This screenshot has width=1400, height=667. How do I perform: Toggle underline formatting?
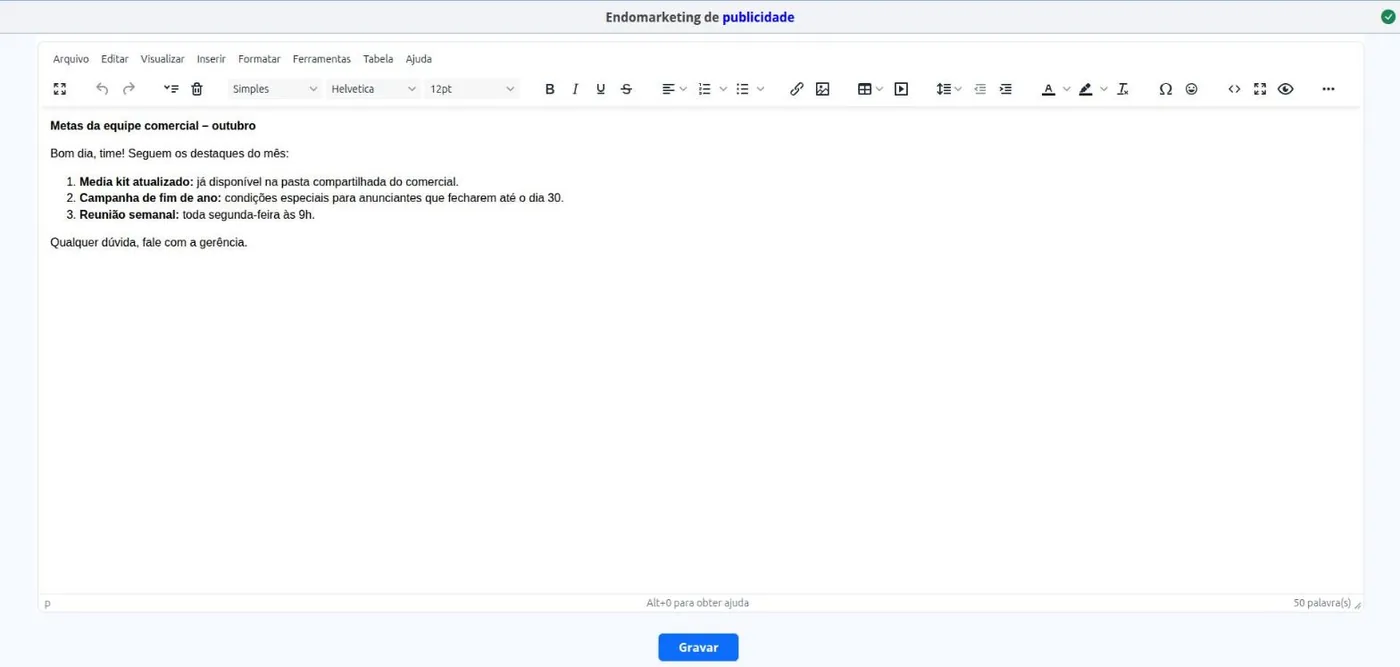click(x=601, y=89)
